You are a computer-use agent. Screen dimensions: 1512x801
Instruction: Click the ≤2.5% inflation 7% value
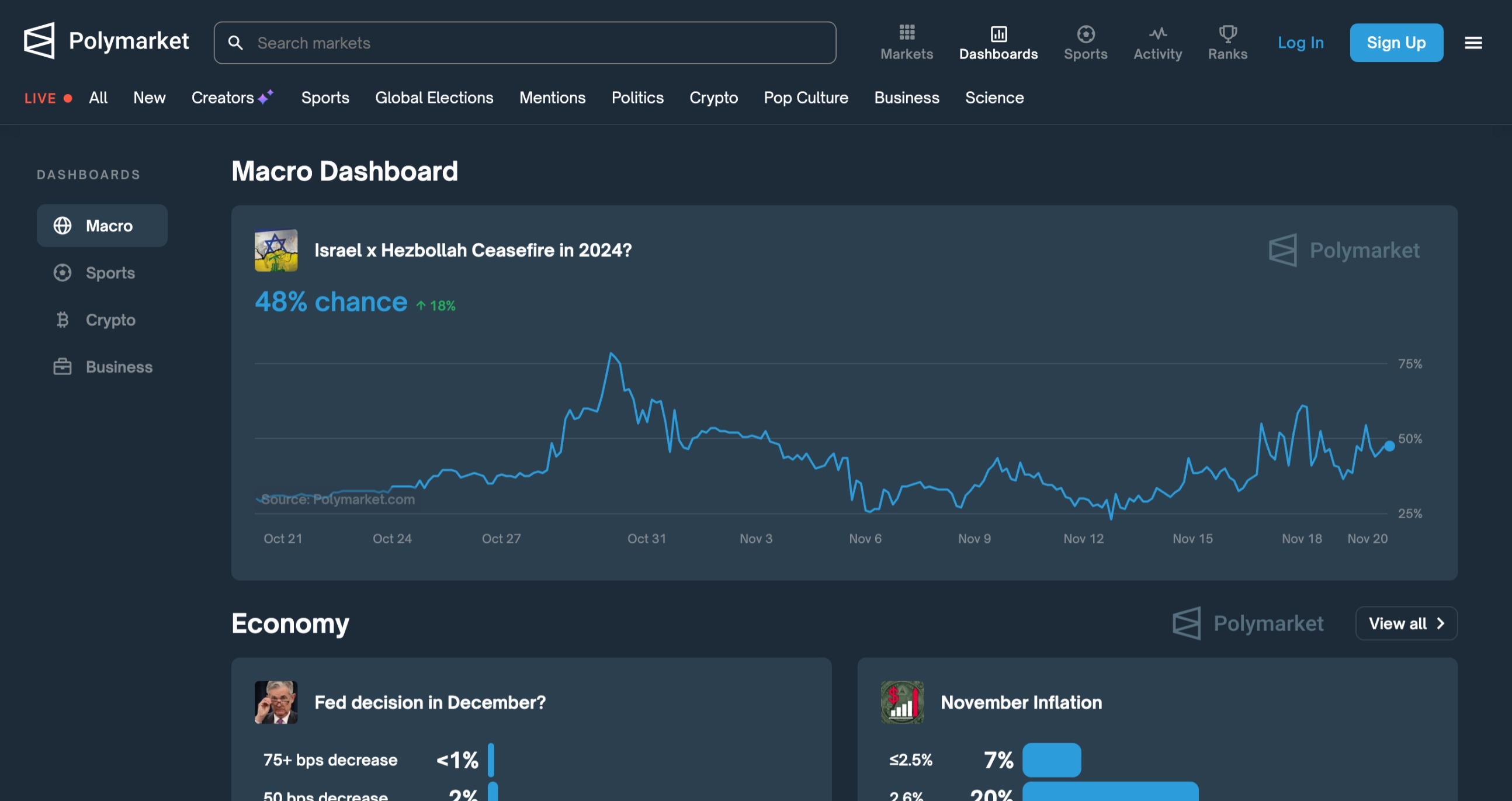pyautogui.click(x=998, y=760)
